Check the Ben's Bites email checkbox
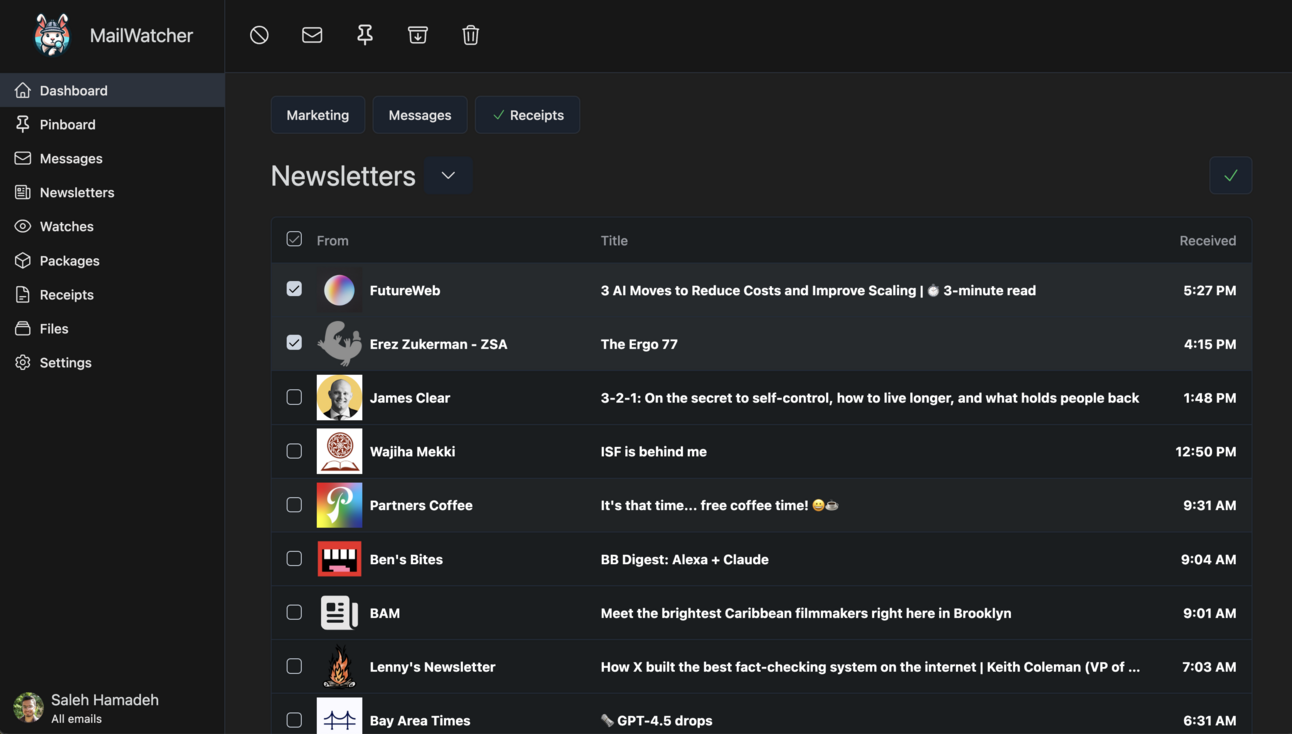1292x734 pixels. (294, 558)
